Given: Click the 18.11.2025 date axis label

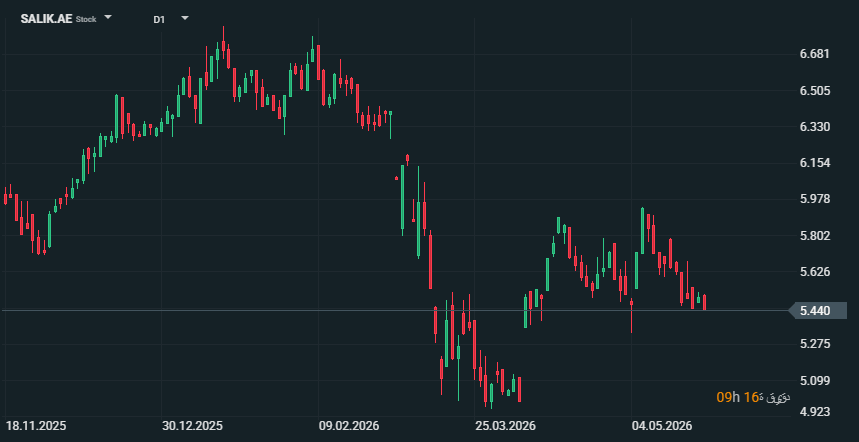Looking at the screenshot, I should (36, 426).
